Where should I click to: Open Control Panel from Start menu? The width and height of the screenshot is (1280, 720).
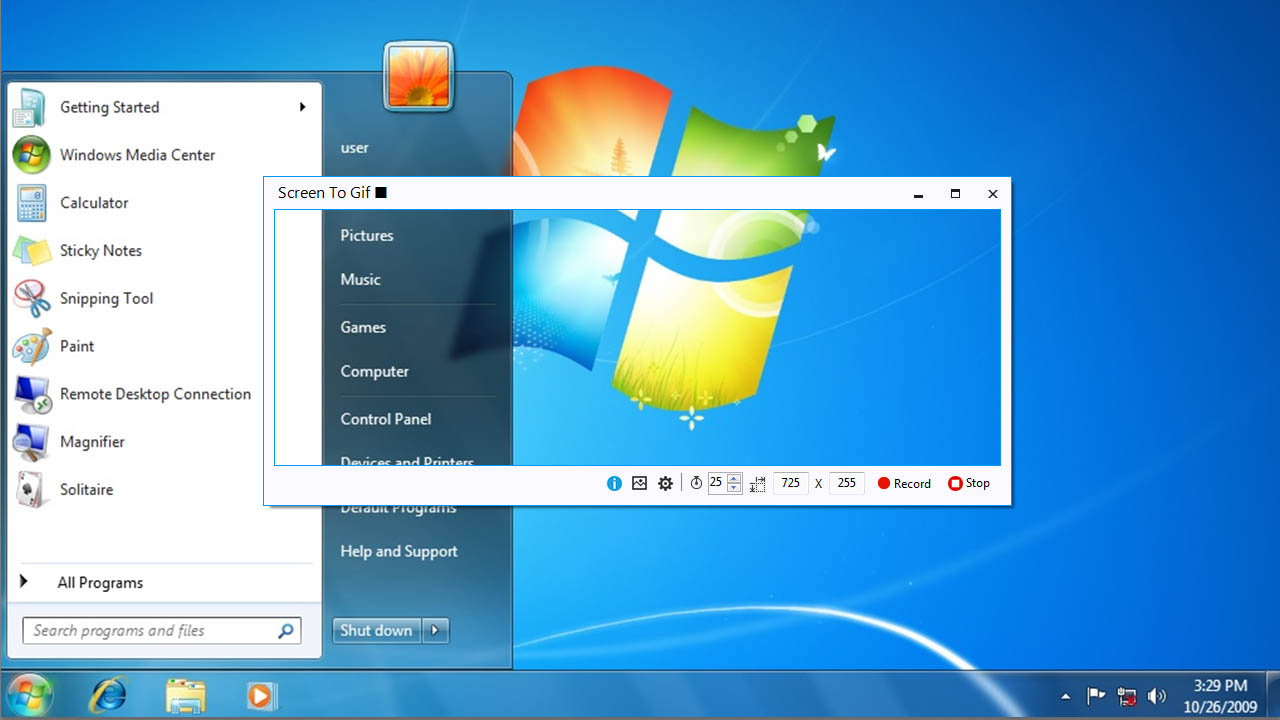386,419
